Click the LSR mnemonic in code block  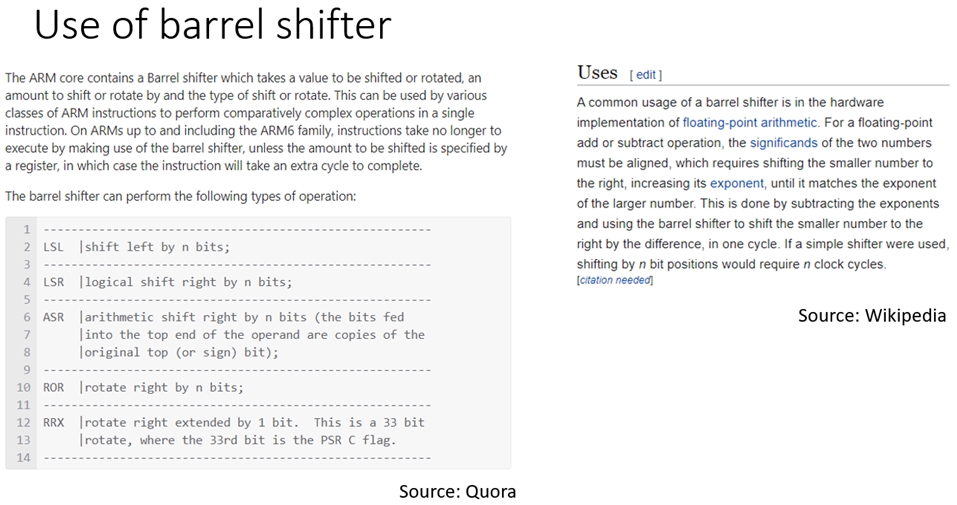(54, 282)
